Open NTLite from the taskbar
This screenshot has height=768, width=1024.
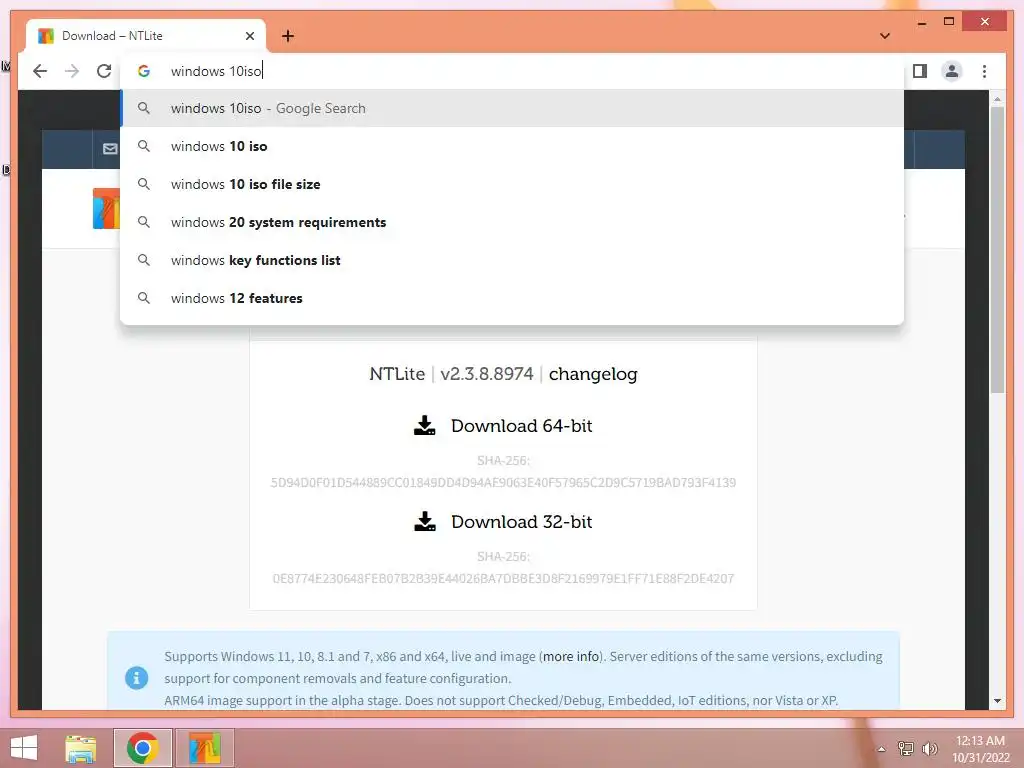pos(204,748)
